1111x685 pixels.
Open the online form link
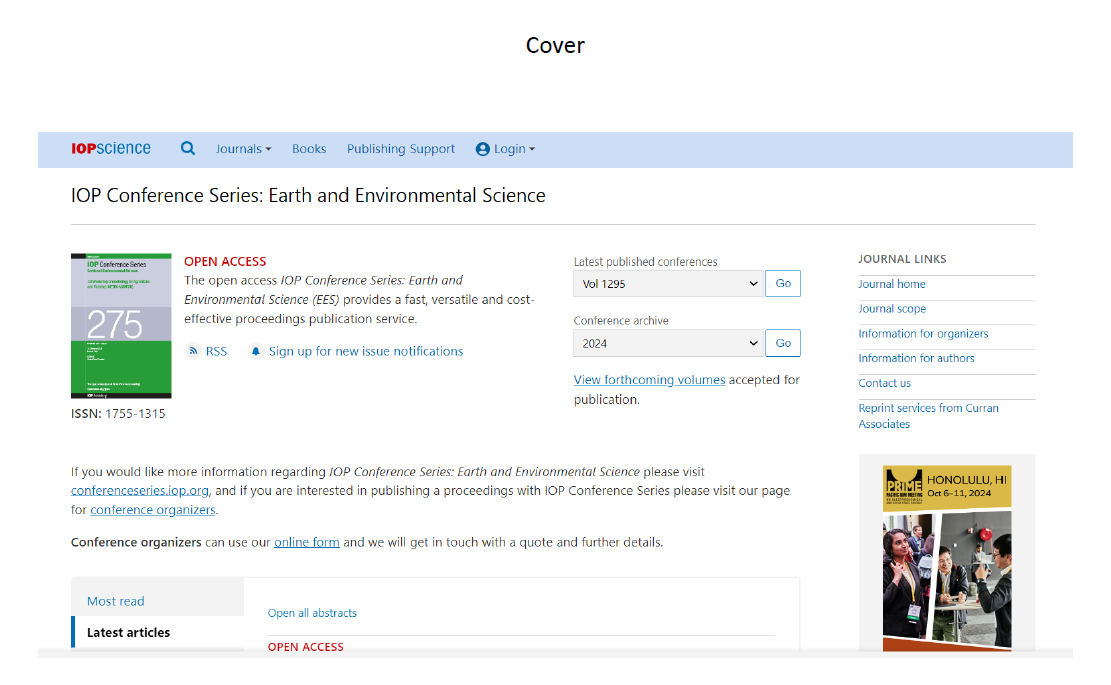[x=307, y=542]
